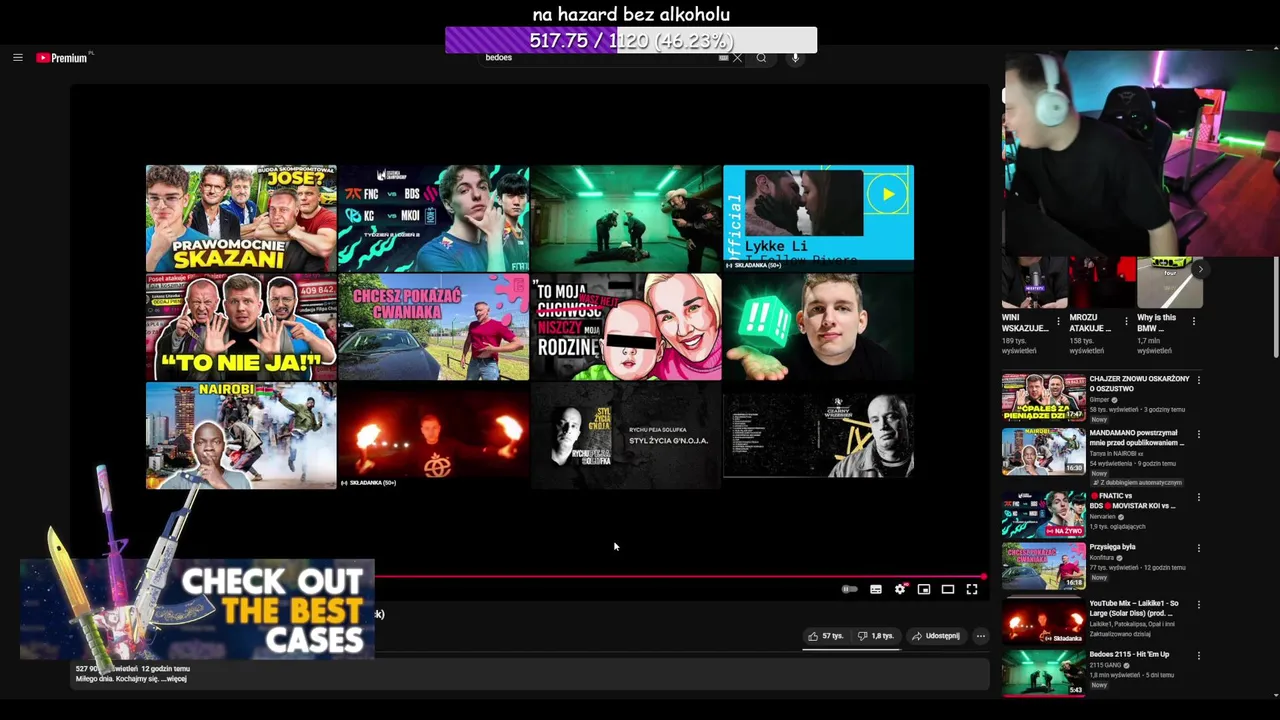Open 'YouTube Mix – Laikike1' playlist title
Image resolution: width=1280 pixels, height=720 pixels.
click(x=1134, y=609)
